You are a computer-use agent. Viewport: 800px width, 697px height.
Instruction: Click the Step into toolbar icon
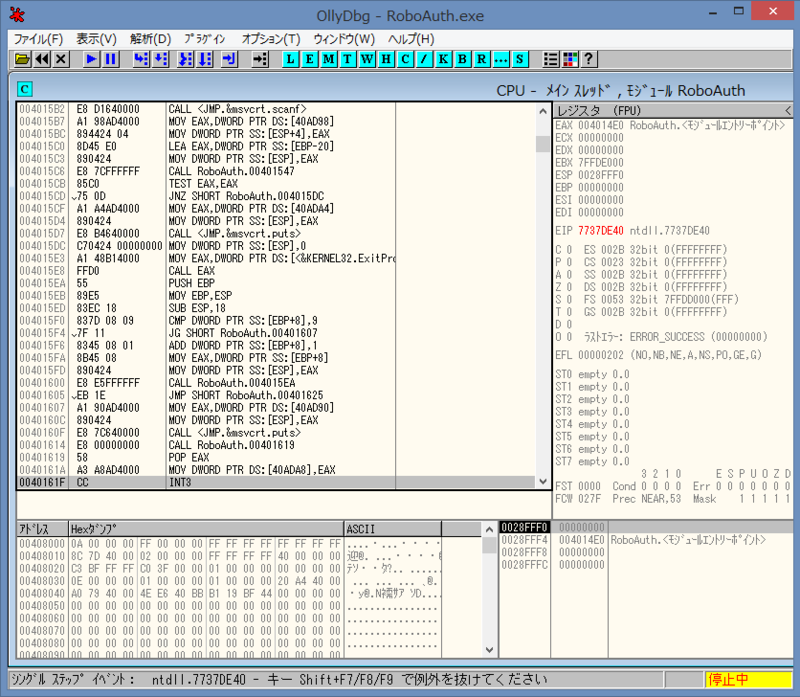[141, 59]
